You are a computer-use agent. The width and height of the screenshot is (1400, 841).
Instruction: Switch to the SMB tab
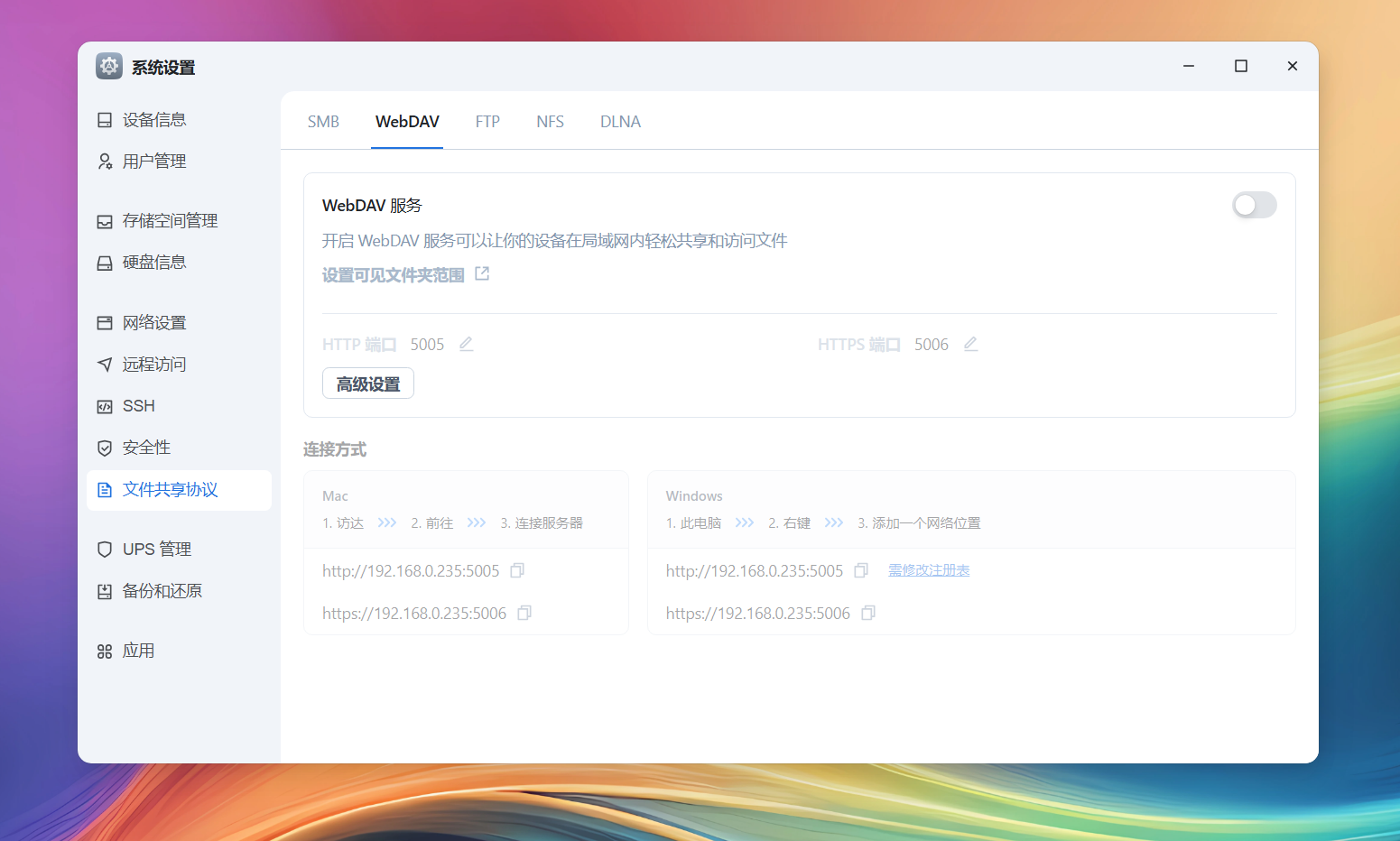323,122
